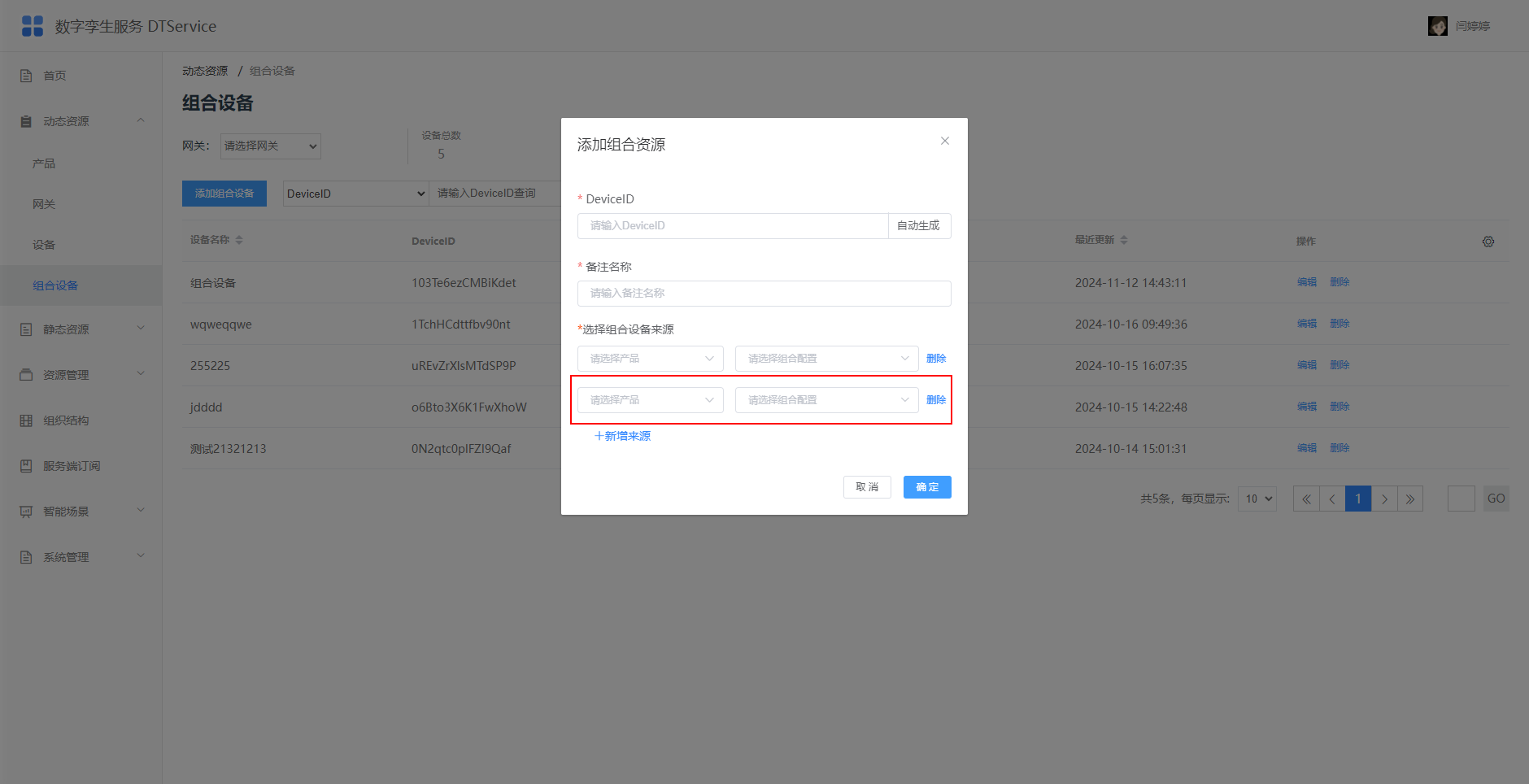The image size is (1529, 784).
Task: Sort by 最近更新 column arrows
Action: [1124, 240]
